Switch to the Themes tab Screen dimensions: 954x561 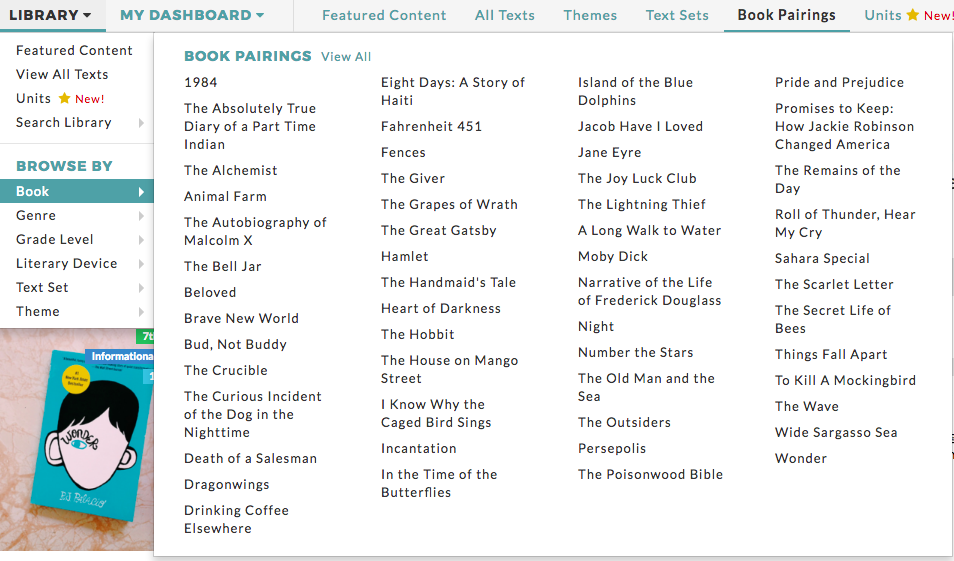pyautogui.click(x=590, y=15)
